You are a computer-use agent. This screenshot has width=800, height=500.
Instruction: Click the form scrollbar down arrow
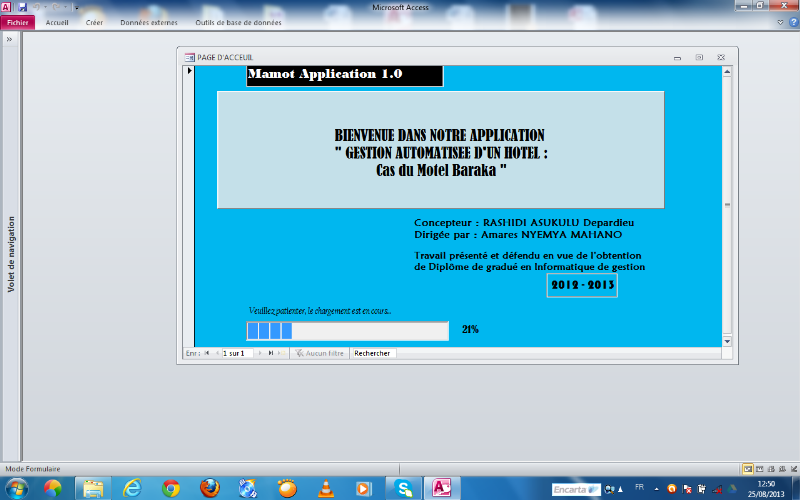(727, 341)
